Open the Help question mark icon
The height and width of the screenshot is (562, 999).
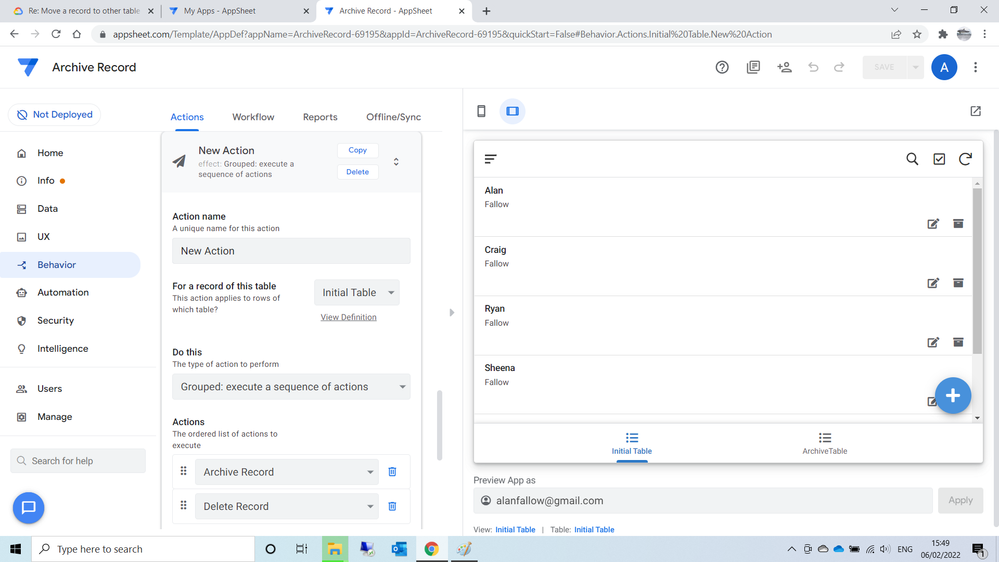[722, 67]
